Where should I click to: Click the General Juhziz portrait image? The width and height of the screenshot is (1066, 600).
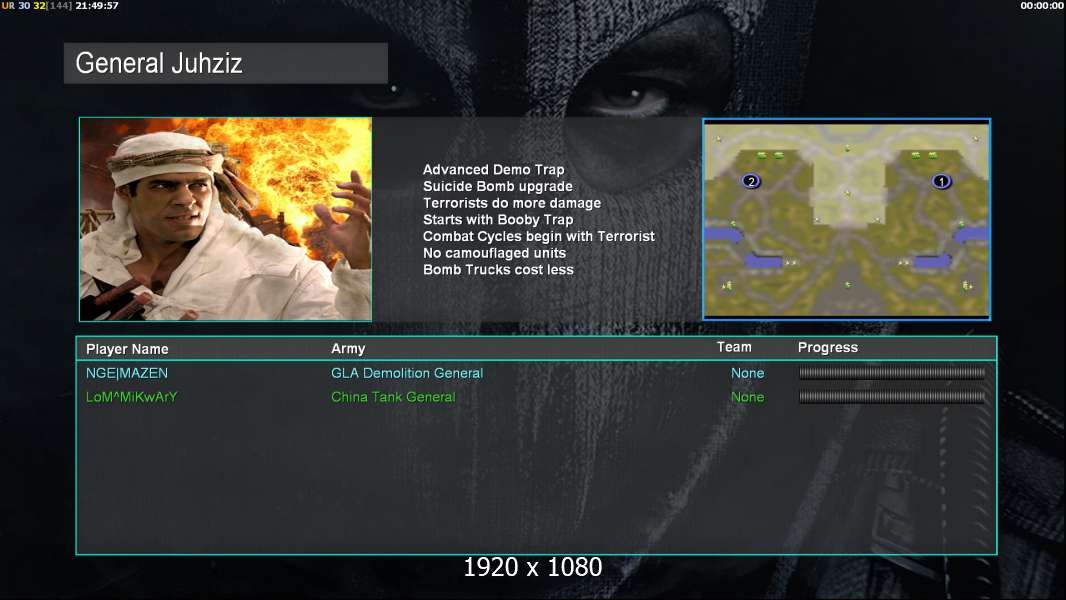tap(226, 219)
